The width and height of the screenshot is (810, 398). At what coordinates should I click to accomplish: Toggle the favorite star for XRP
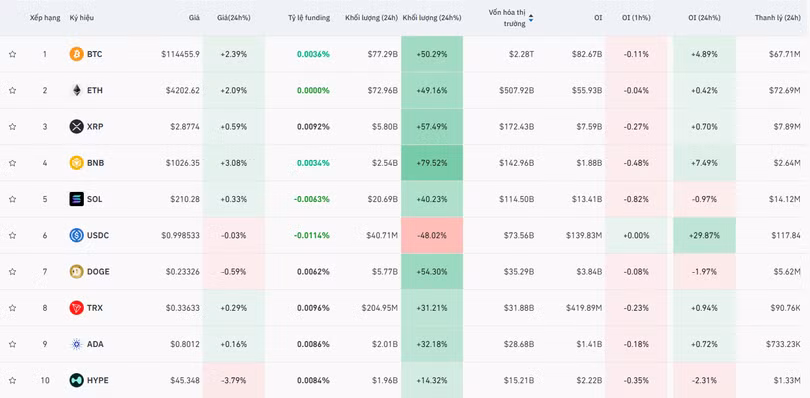point(12,127)
